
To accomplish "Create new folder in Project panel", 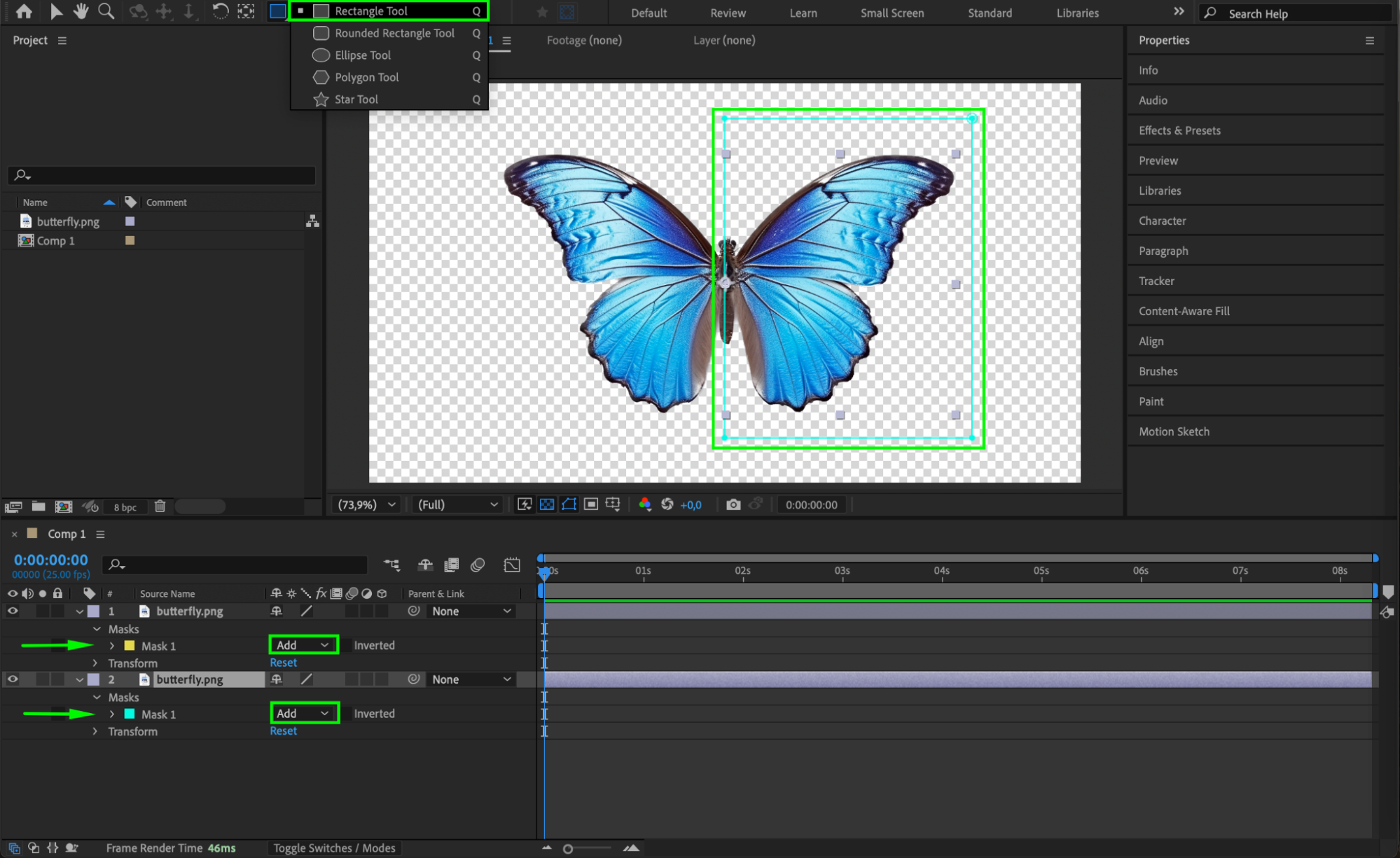I will 39,506.
